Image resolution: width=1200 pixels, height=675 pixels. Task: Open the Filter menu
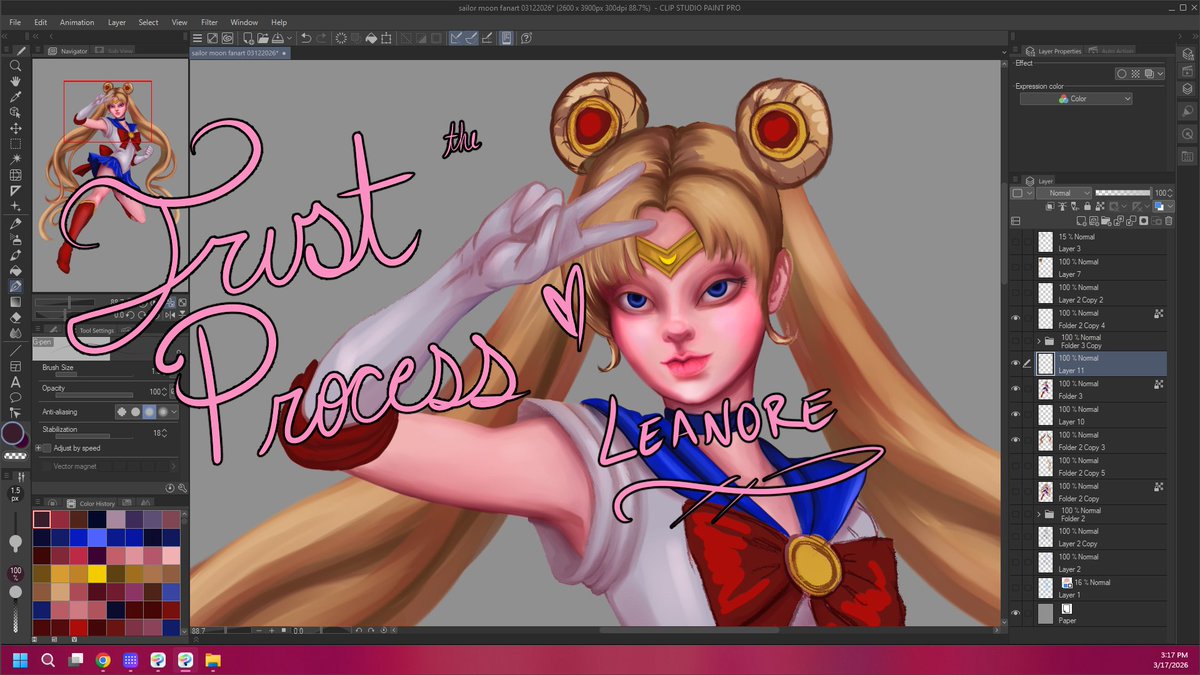click(209, 22)
